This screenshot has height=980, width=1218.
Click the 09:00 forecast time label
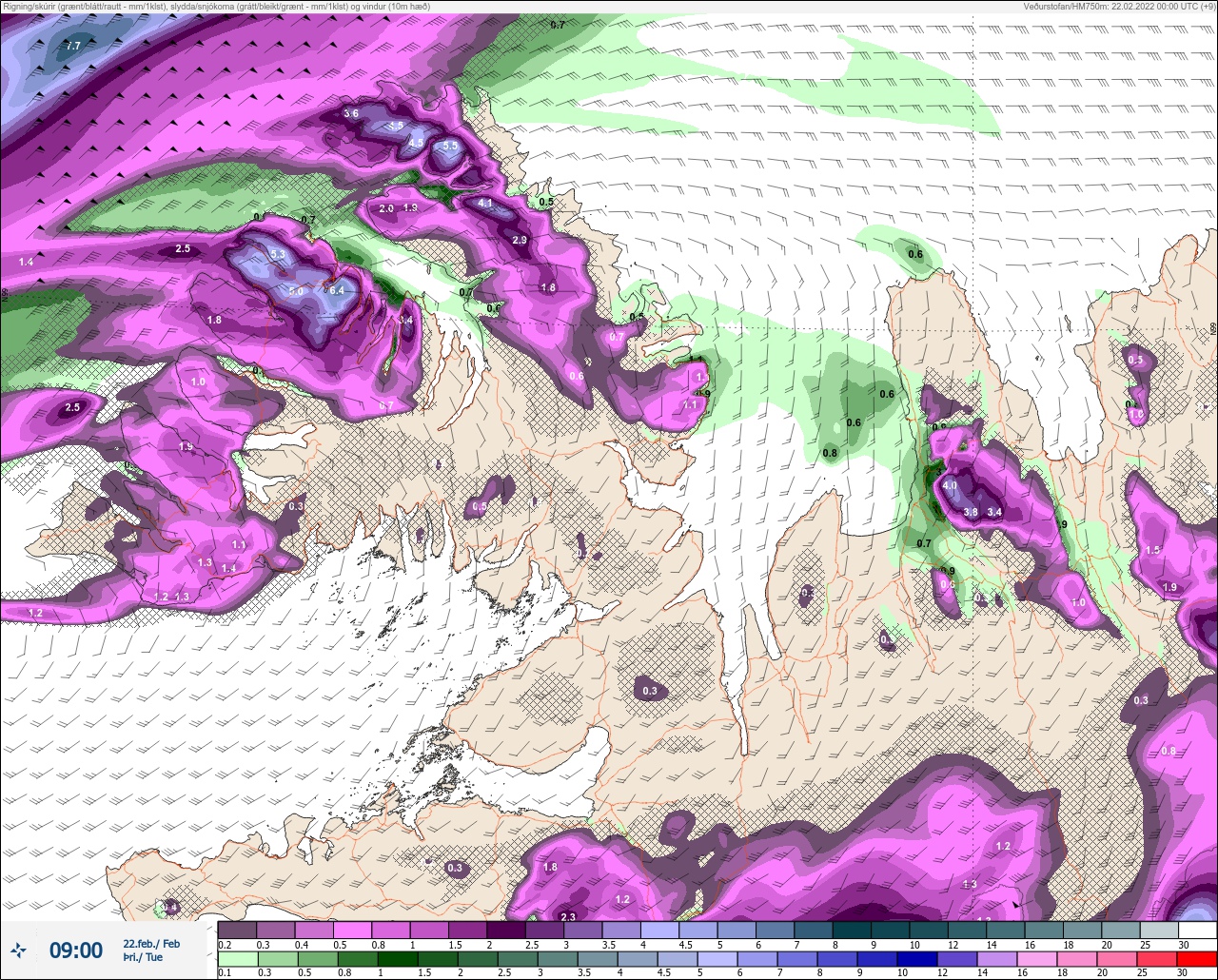[76, 950]
